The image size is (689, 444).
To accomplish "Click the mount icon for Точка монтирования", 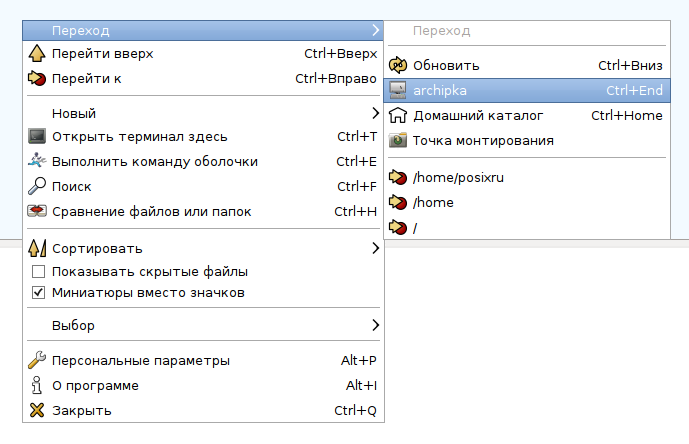I will point(398,140).
